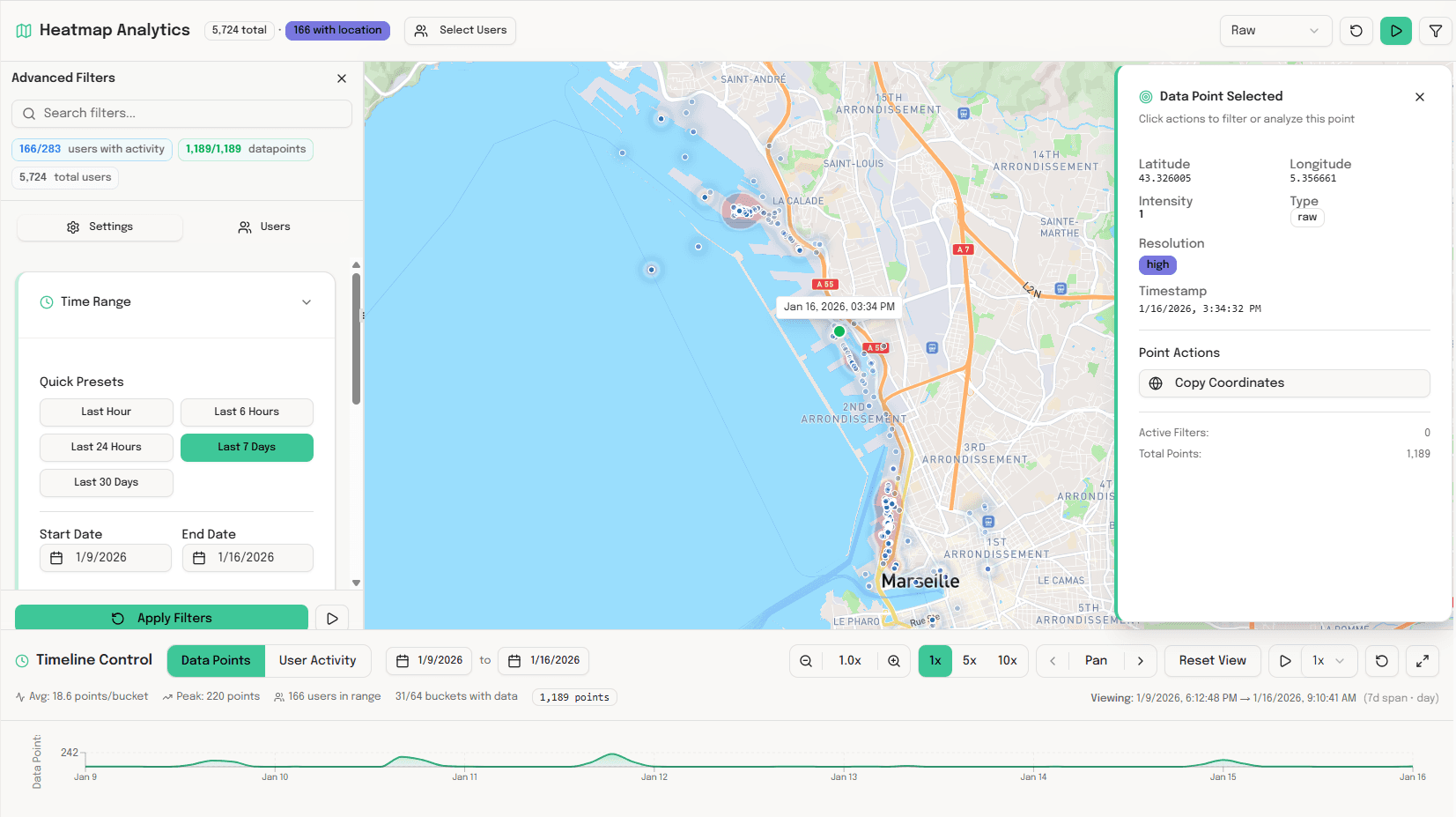The width and height of the screenshot is (1456, 817).
Task: Open the User Activity timeline tab
Action: point(318,660)
